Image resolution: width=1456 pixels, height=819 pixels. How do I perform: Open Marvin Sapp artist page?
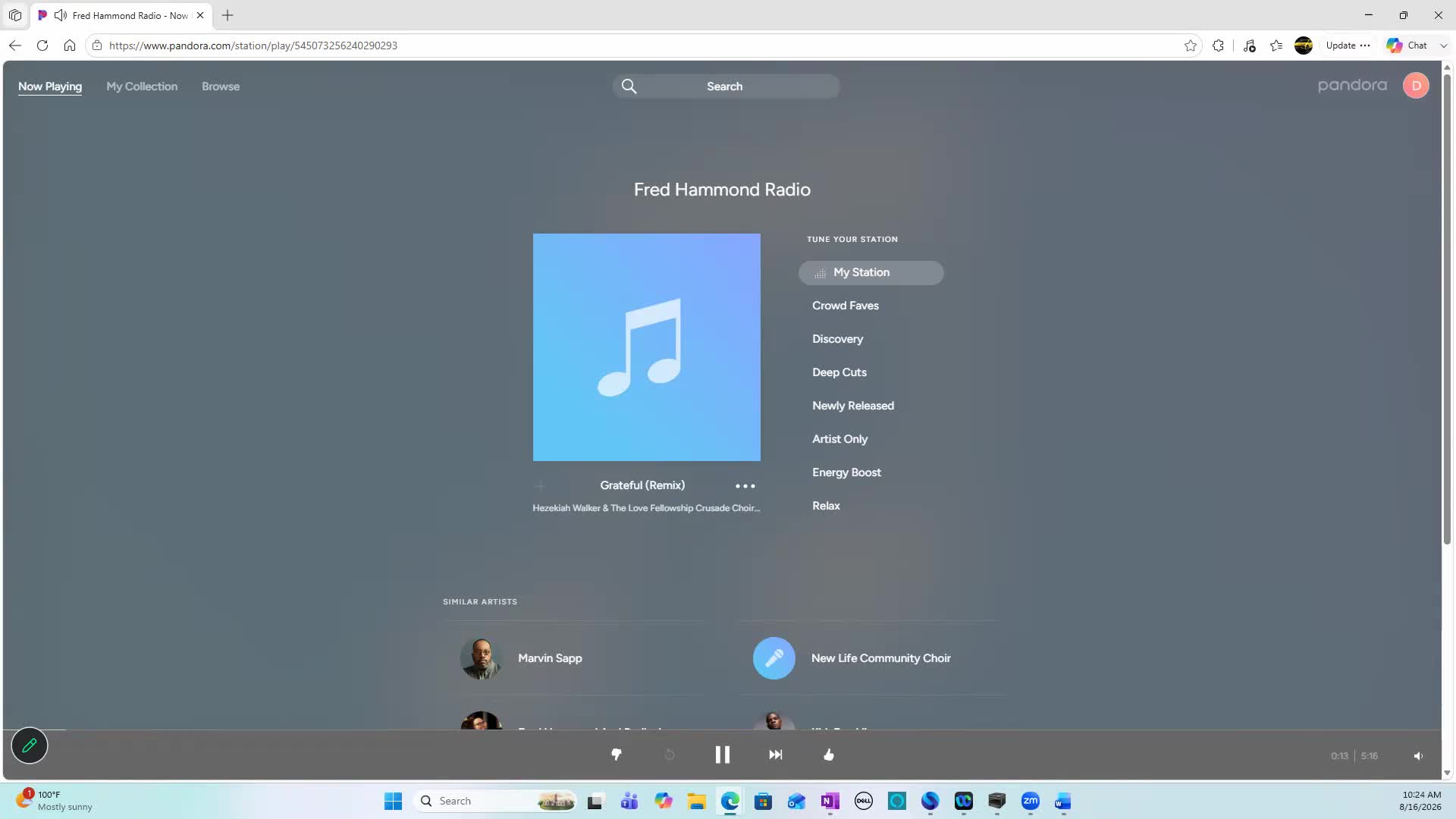click(550, 658)
